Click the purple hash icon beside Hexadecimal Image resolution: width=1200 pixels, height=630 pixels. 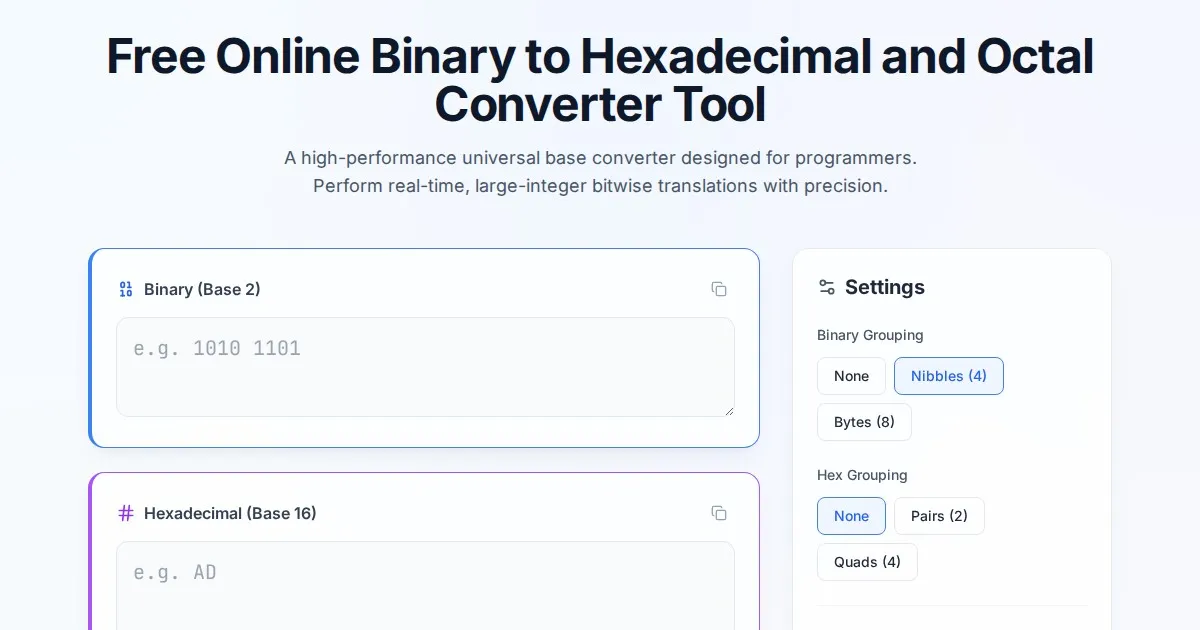(126, 513)
